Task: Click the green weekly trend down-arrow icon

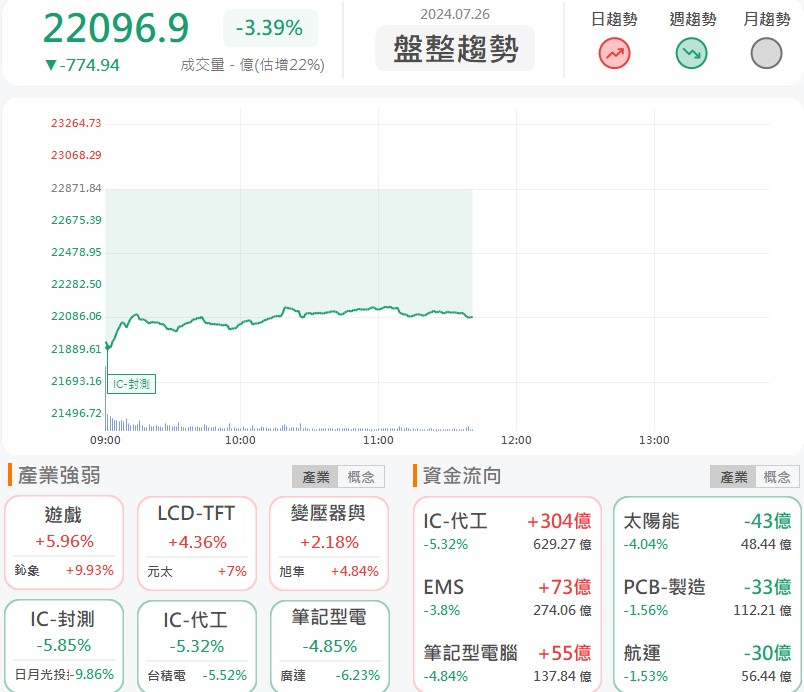Action: pos(691,53)
